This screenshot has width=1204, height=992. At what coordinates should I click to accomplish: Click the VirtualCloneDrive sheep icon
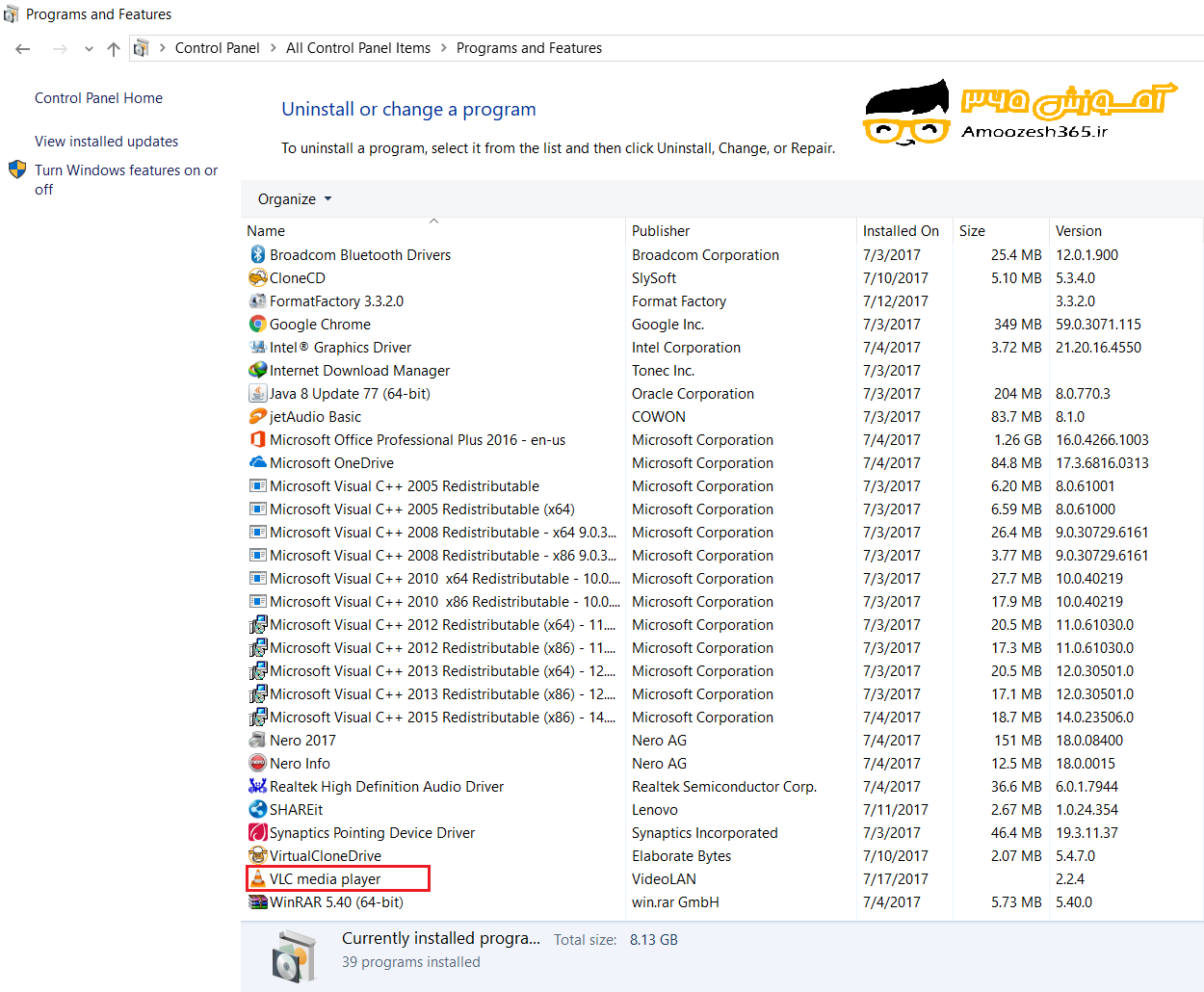(x=257, y=855)
